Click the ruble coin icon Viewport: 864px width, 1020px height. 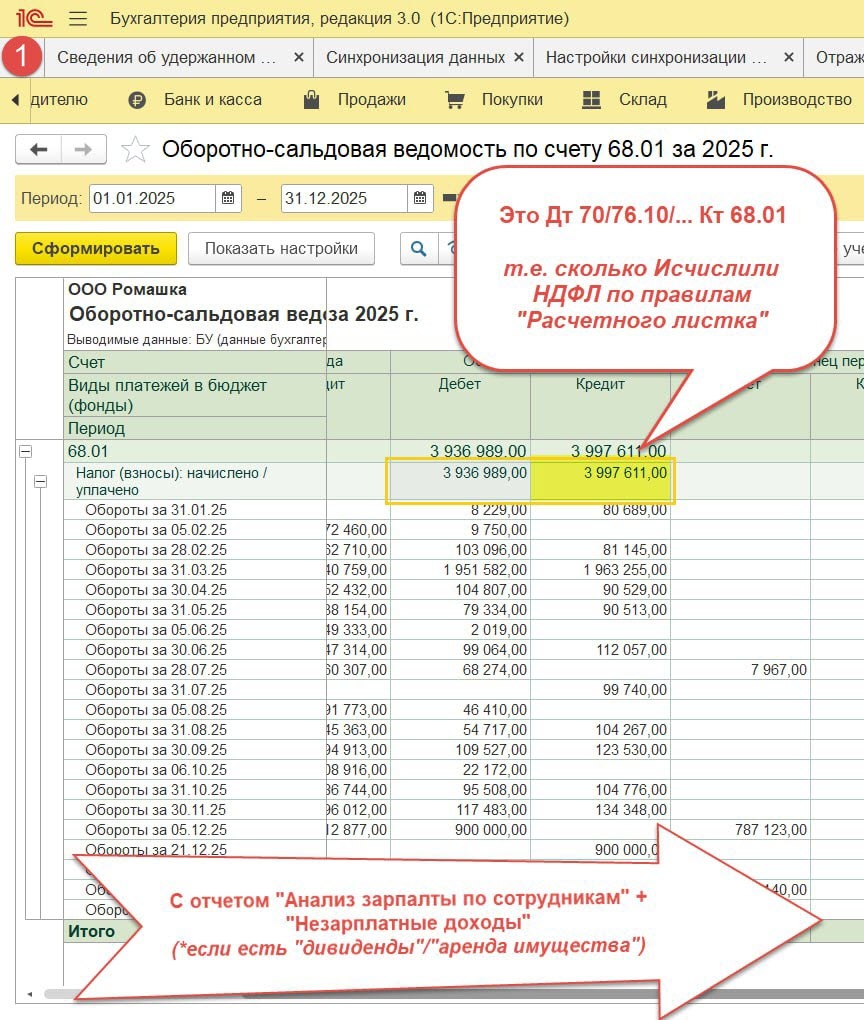137,100
